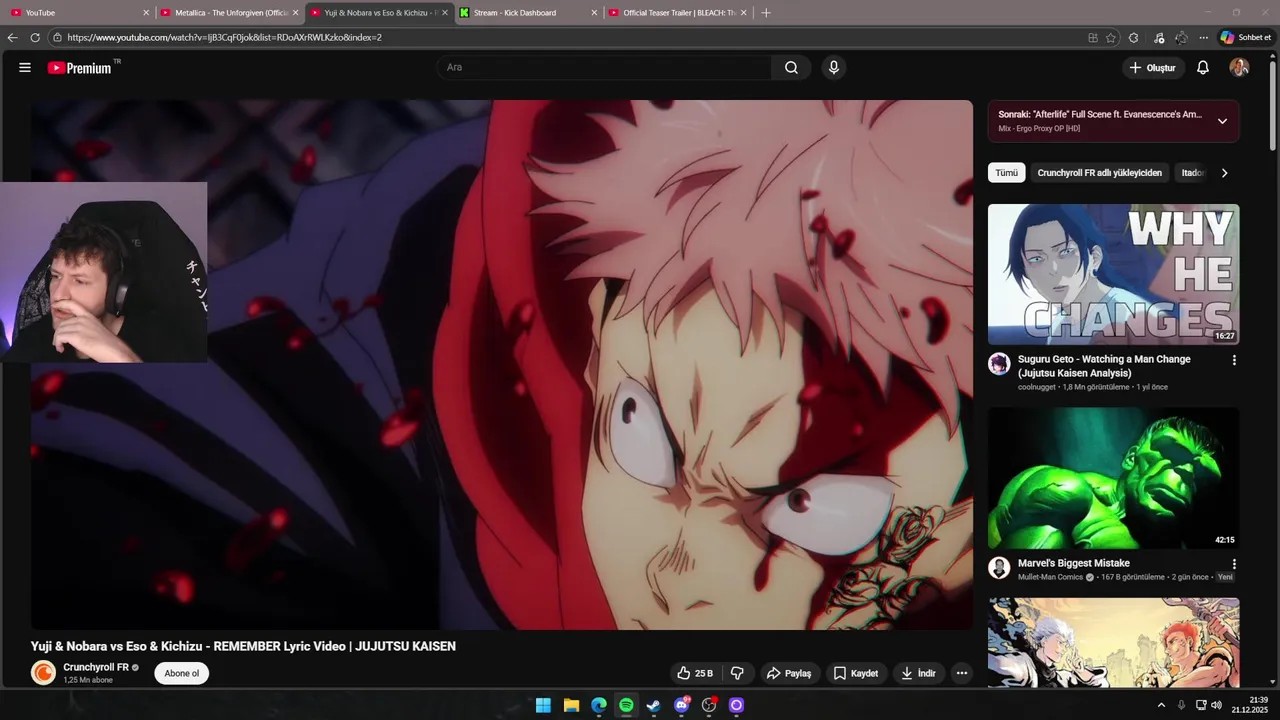1280x720 pixels.
Task: Open OBS Studio from the taskbar
Action: pos(709,705)
